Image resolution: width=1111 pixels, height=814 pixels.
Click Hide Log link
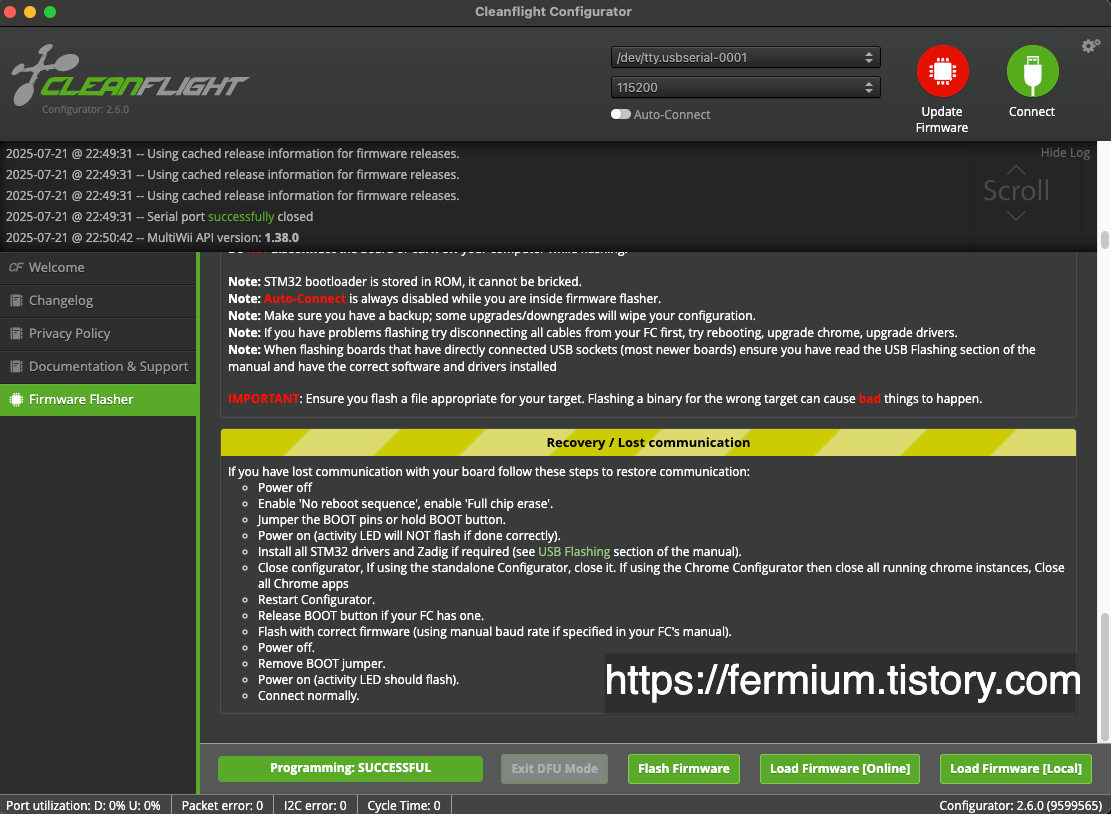pyautogui.click(x=1065, y=152)
